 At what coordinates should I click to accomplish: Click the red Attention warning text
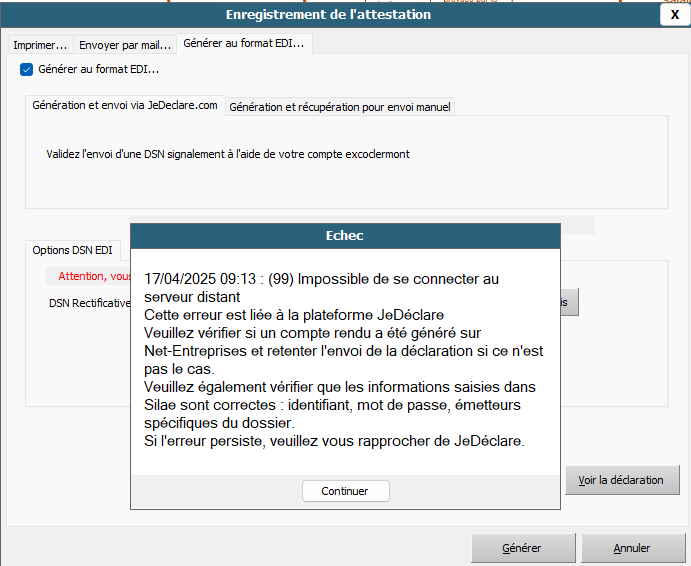pos(94,276)
